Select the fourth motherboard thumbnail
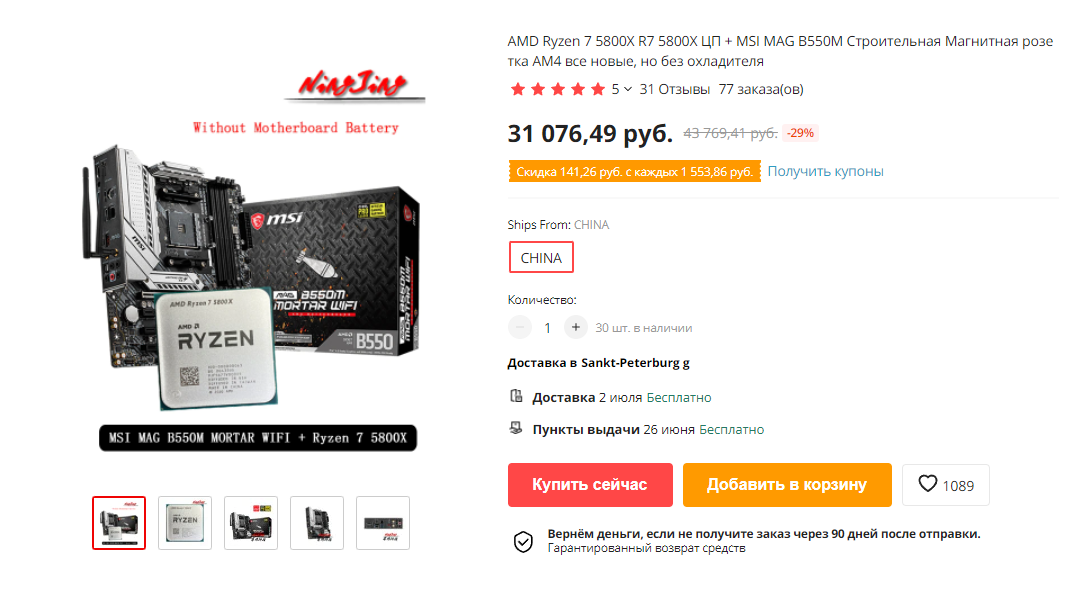Screen dimensions: 1073x596 (317, 523)
